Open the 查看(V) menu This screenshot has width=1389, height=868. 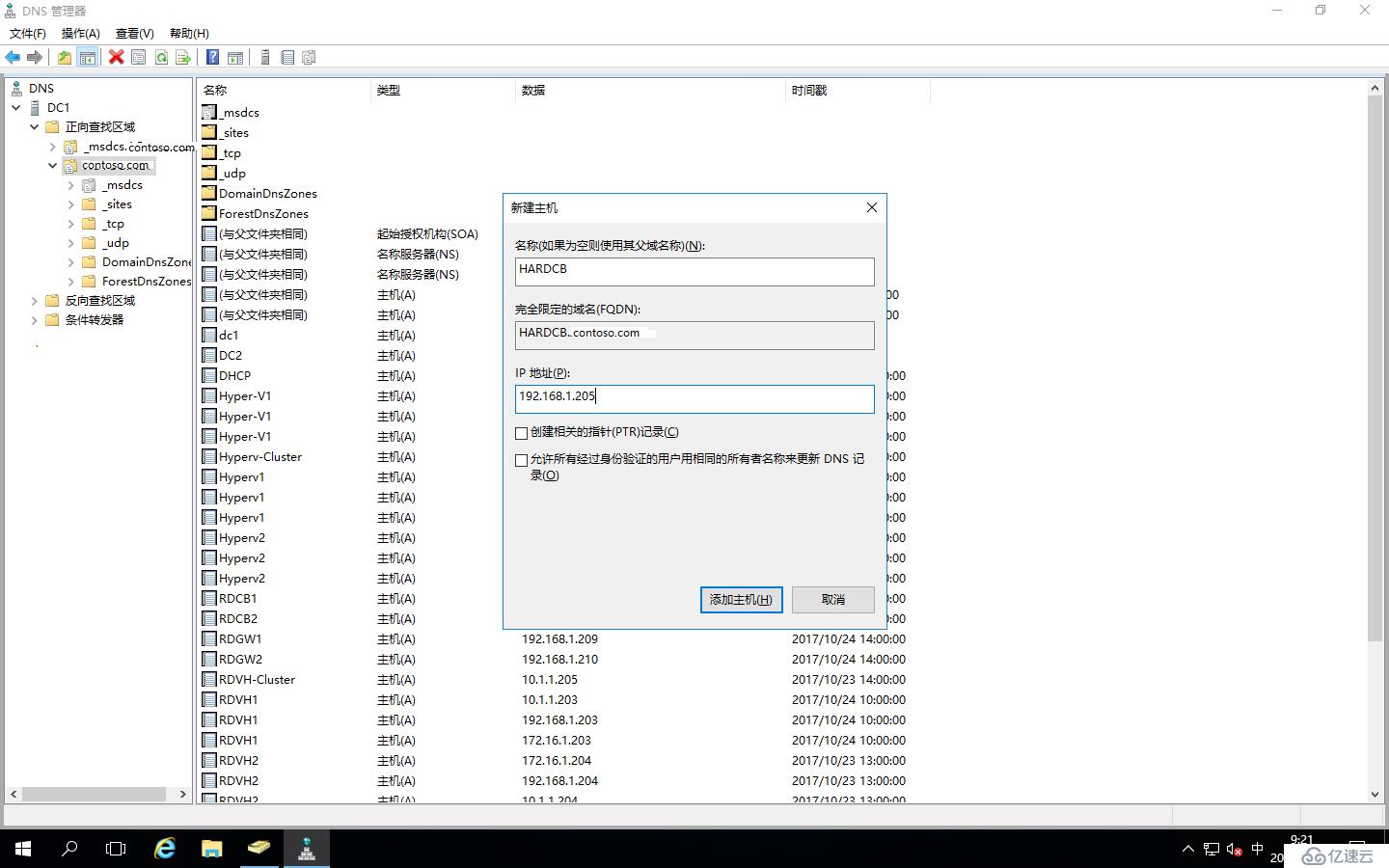pyautogui.click(x=135, y=34)
